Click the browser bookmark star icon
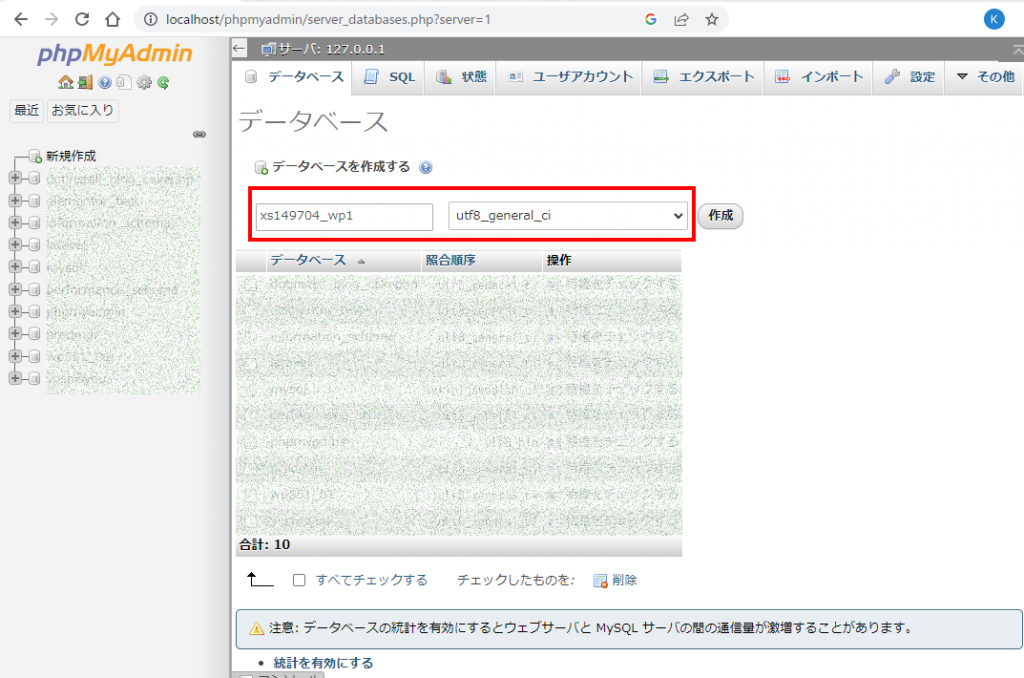The height and width of the screenshot is (678, 1024). [x=712, y=19]
